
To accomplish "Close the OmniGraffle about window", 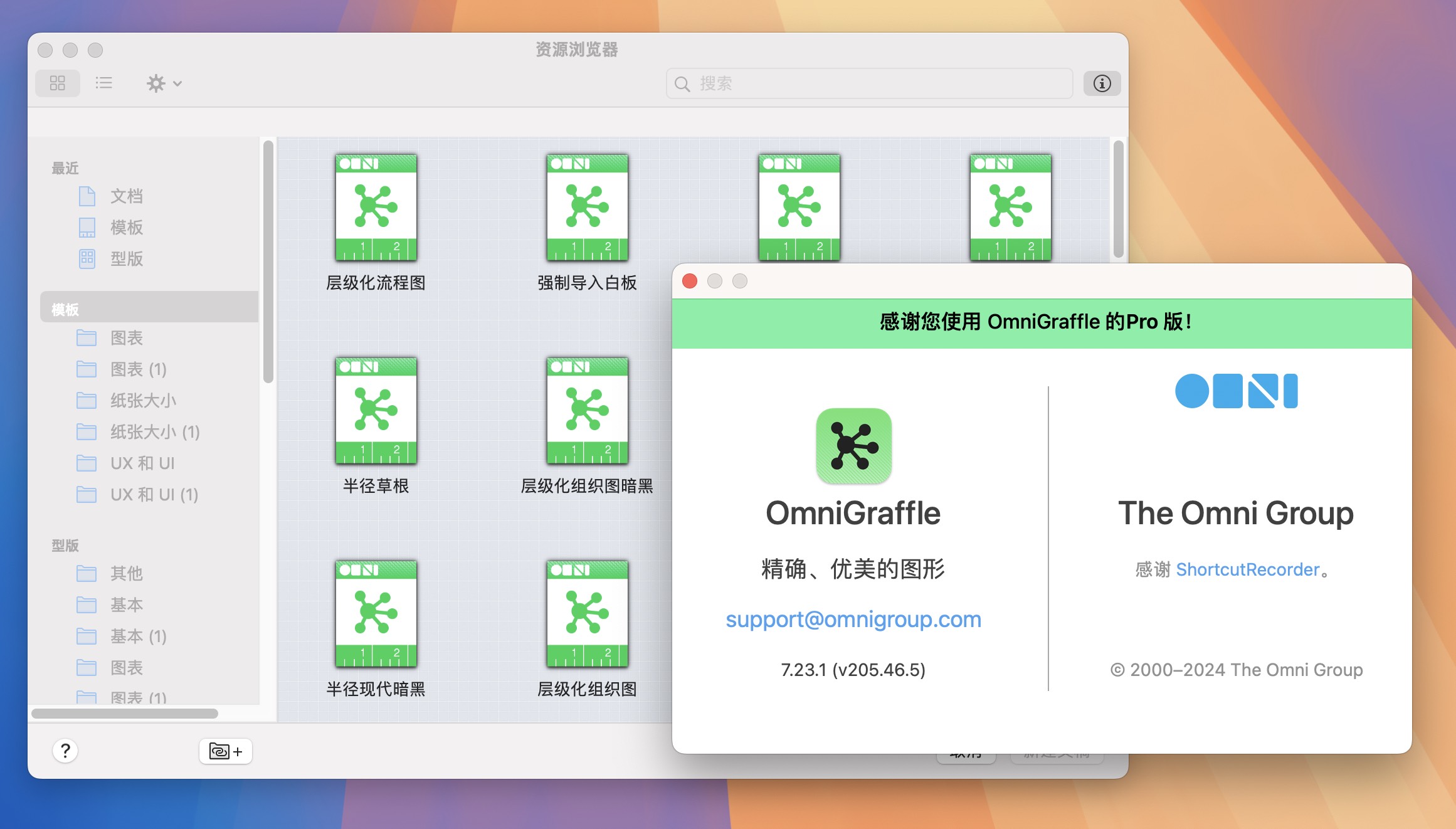I will (690, 281).
